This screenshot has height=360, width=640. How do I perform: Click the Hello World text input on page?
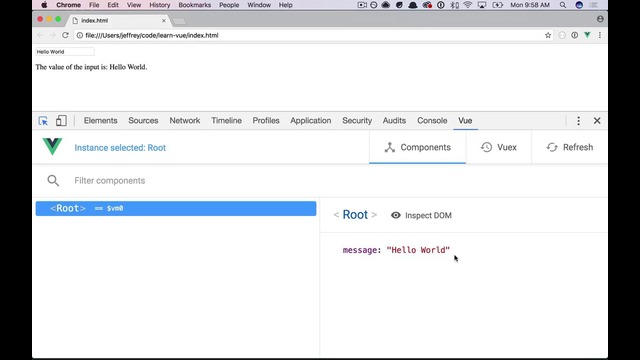point(65,51)
